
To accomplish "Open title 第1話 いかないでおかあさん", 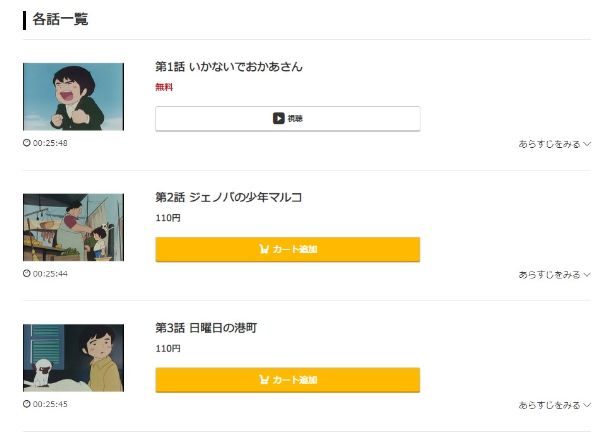I will coord(229,67).
